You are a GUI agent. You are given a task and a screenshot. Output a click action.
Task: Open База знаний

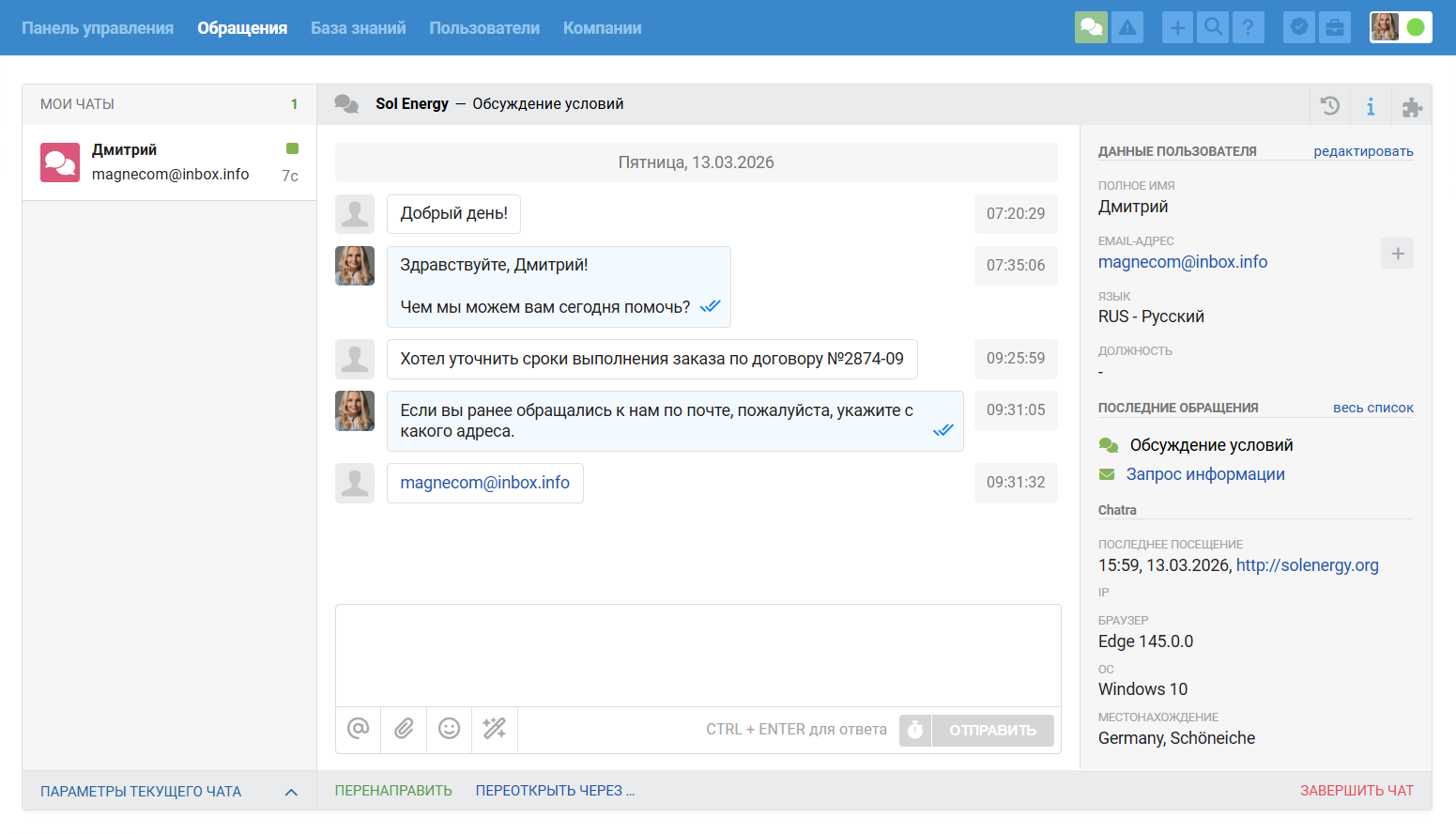point(359,28)
